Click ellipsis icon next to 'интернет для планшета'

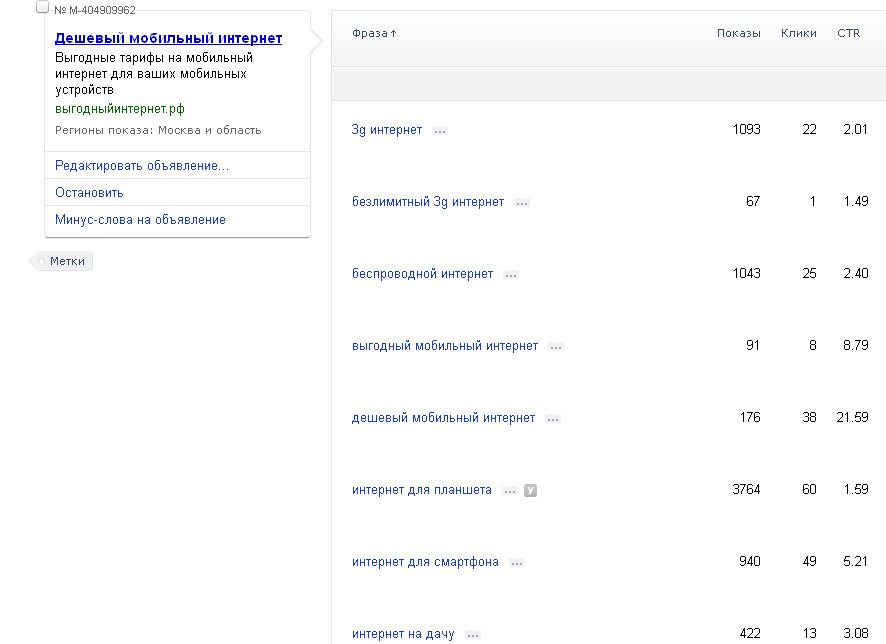(x=510, y=491)
